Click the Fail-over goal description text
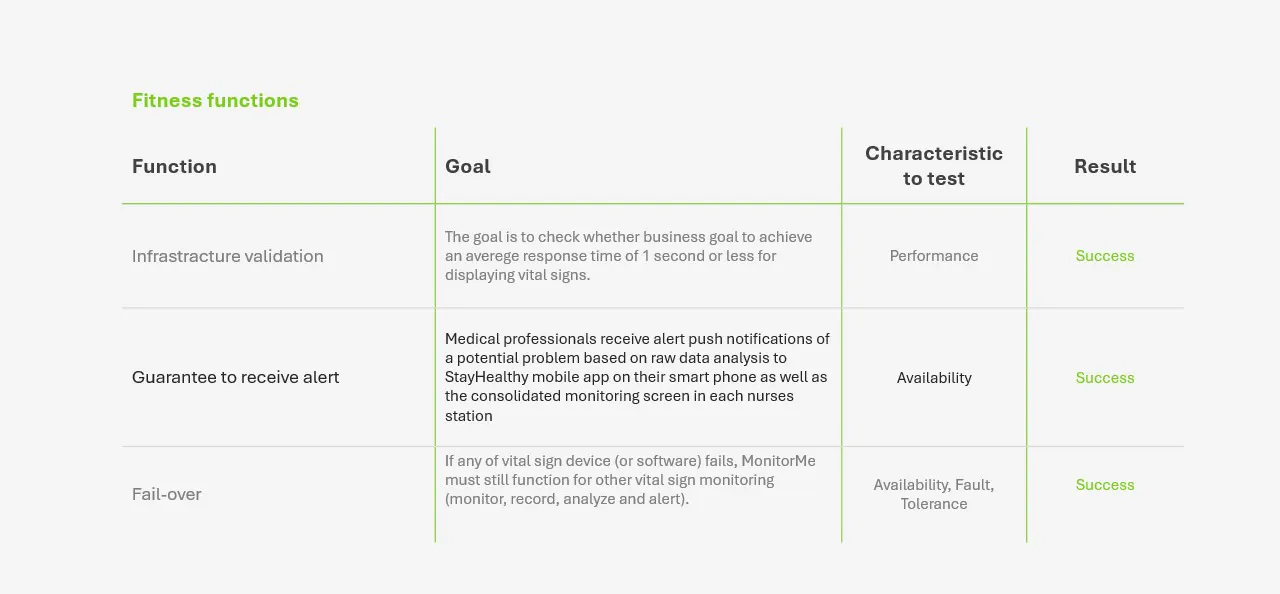This screenshot has width=1280, height=594. [630, 480]
